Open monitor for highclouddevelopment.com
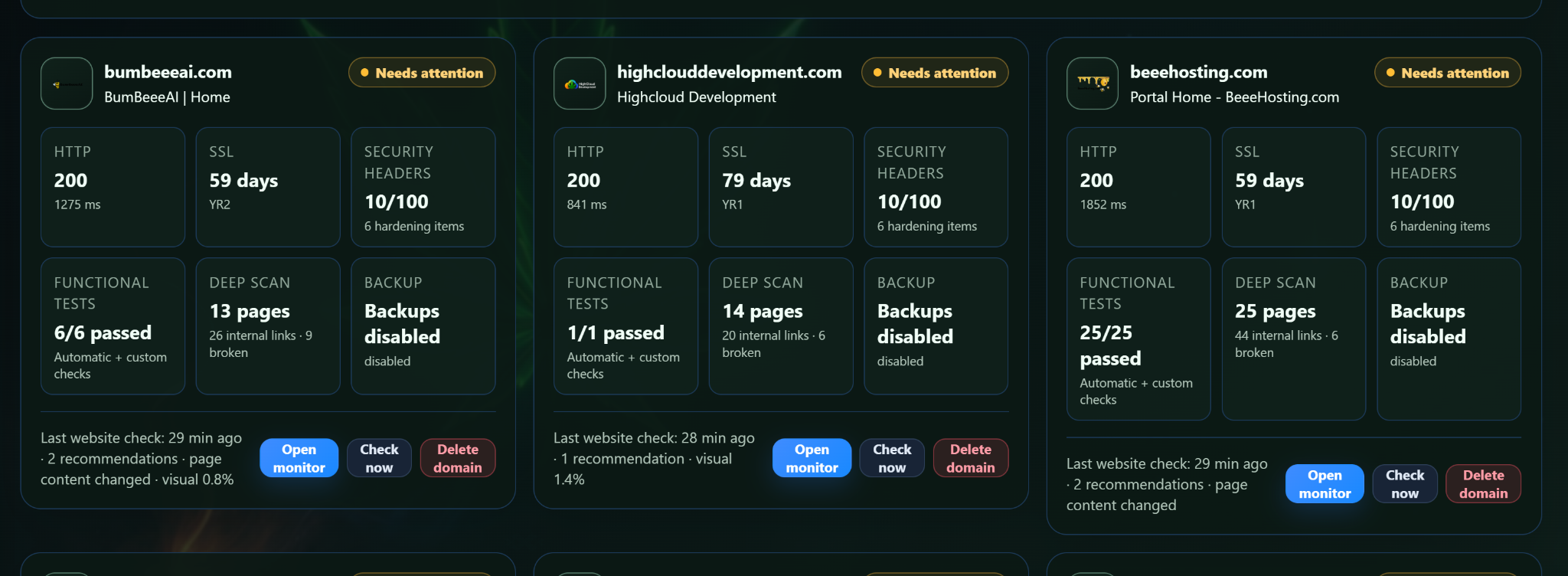Viewport: 1568px width, 576px height. (x=812, y=458)
